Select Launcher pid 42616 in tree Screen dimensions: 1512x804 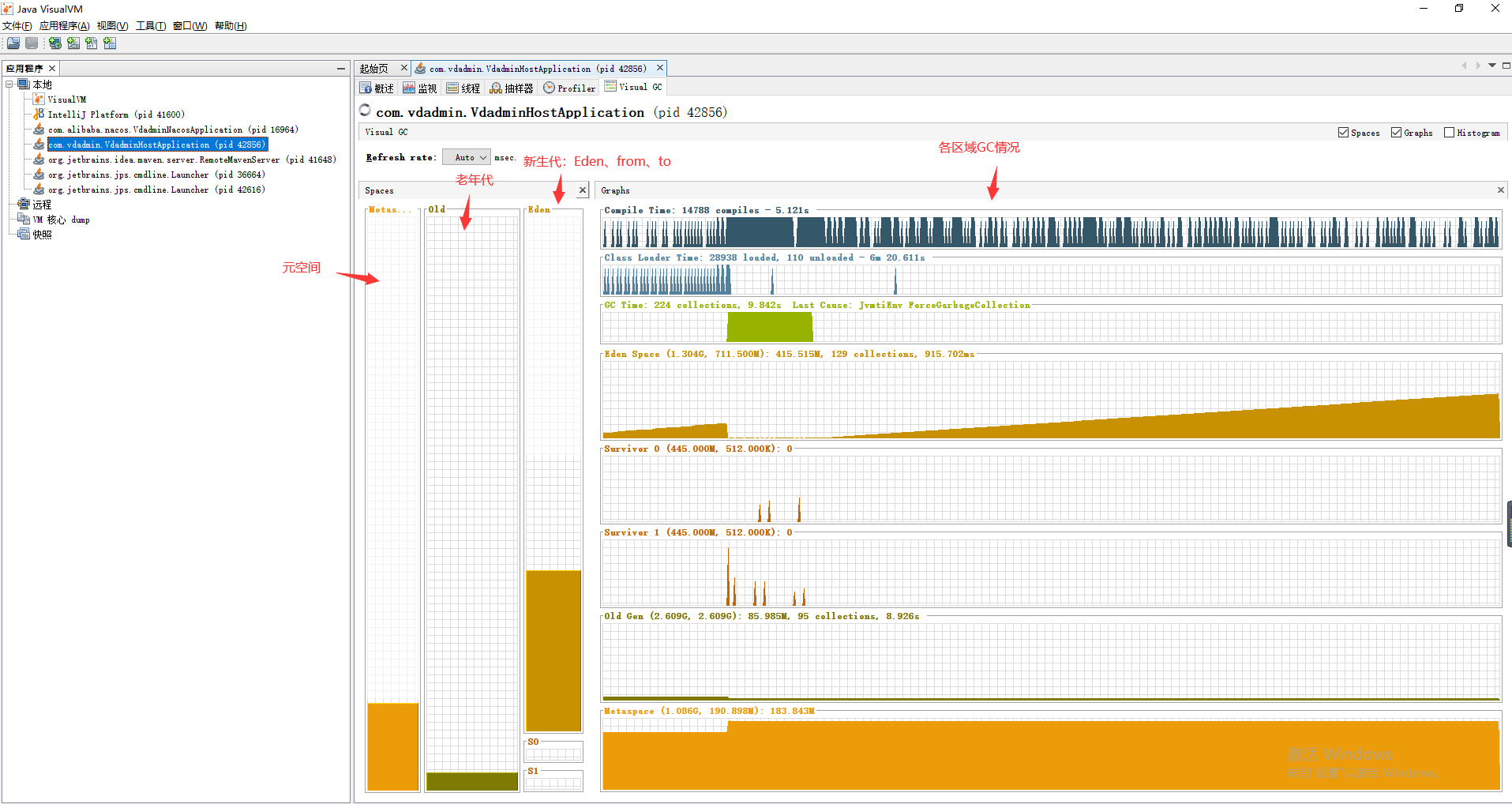click(156, 190)
